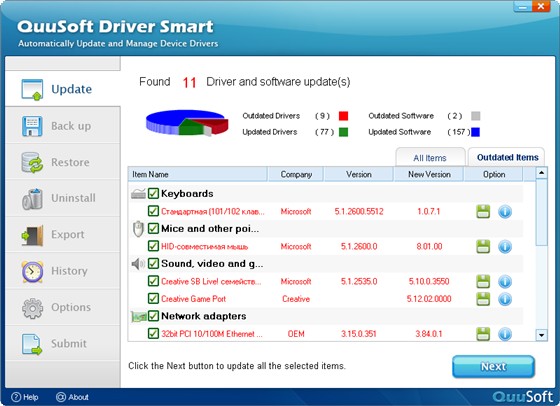
Task: Open the Back up section icon
Action: point(32,126)
